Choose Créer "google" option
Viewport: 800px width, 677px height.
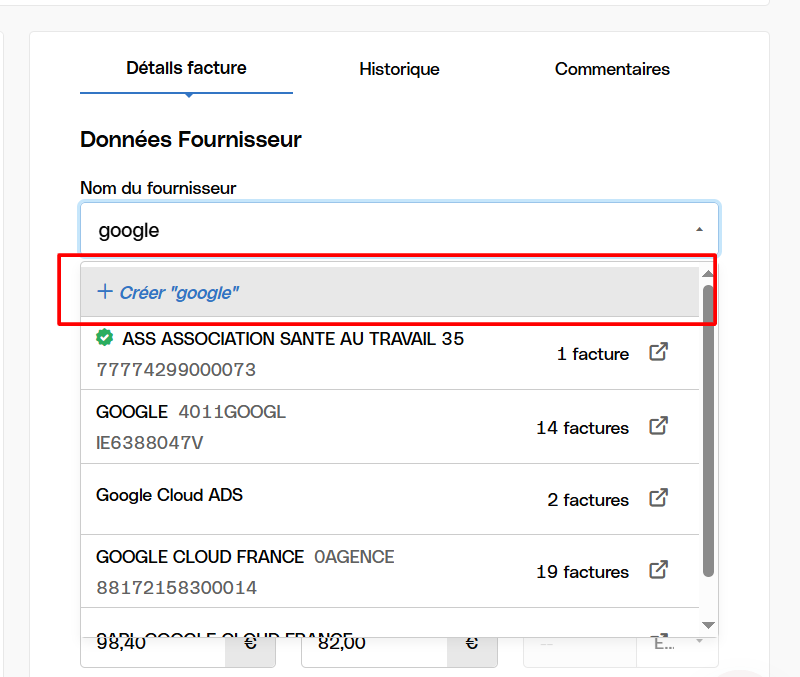[x=390, y=292]
